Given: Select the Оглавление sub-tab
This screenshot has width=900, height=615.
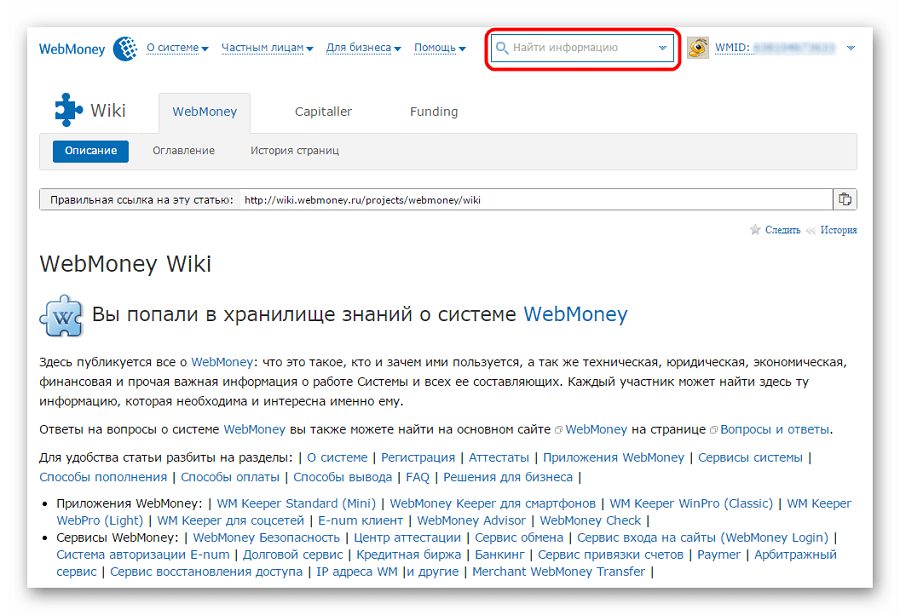Looking at the screenshot, I should click(184, 151).
